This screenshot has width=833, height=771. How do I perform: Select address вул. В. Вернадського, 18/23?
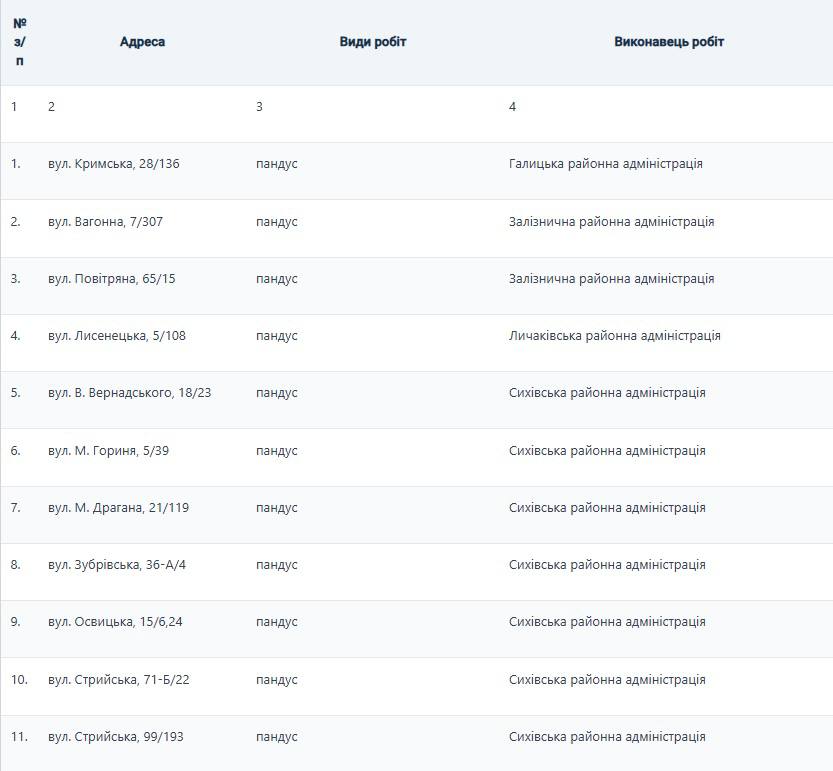click(x=130, y=393)
